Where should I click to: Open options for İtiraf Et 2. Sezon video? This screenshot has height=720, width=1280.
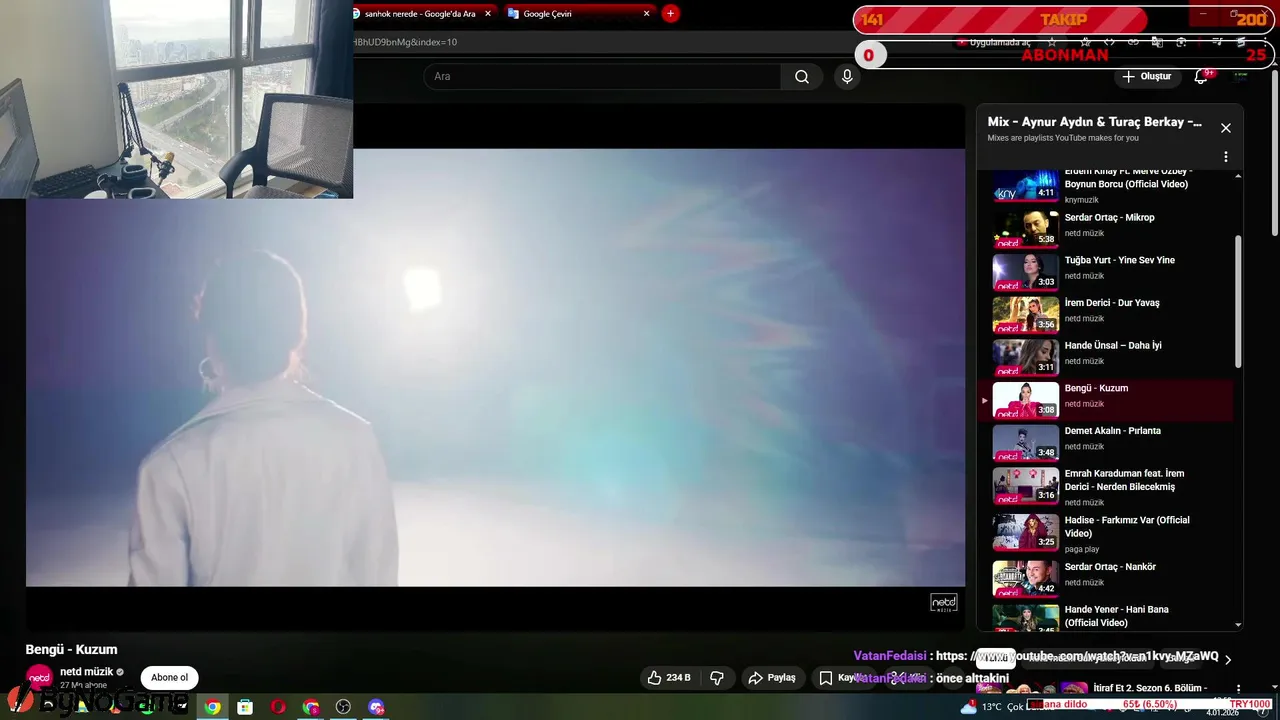point(1239,689)
